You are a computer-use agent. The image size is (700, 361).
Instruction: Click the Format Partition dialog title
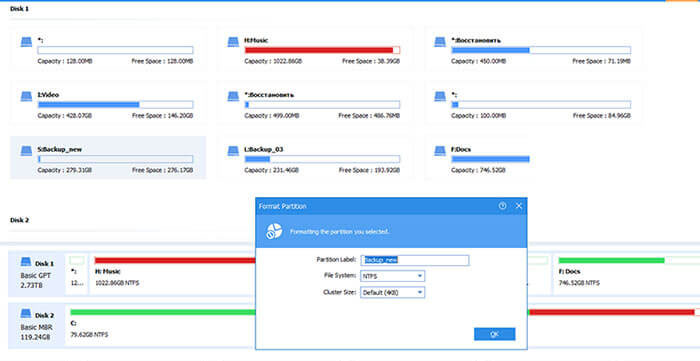[283, 206]
